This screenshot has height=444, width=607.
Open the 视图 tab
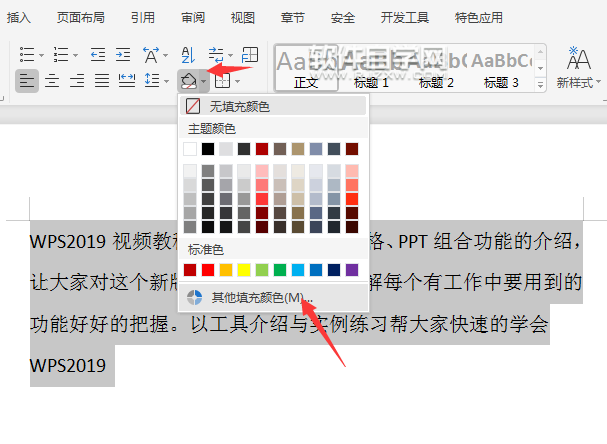pyautogui.click(x=243, y=18)
